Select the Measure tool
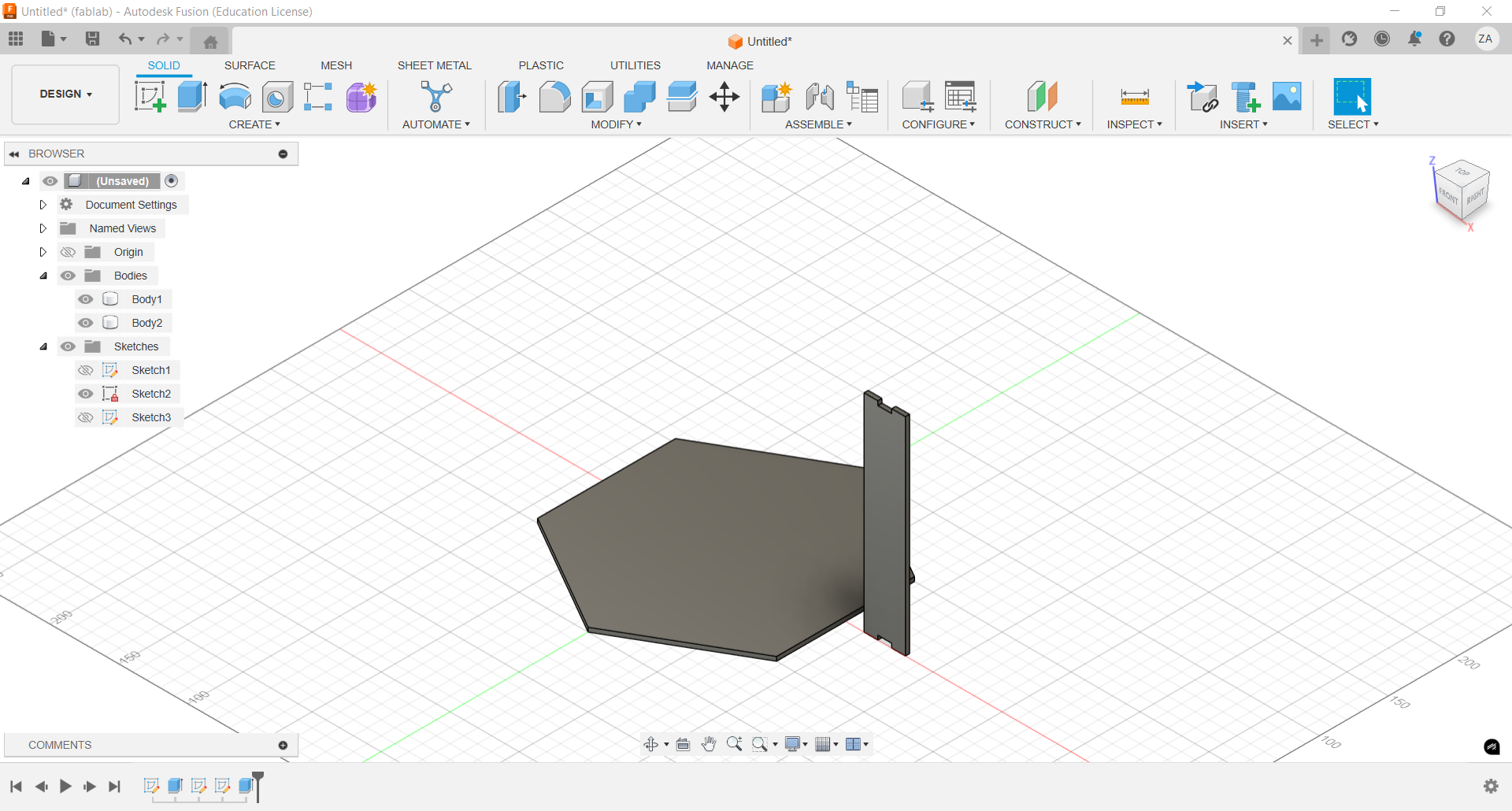This screenshot has height=811, width=1512. 1135,97
